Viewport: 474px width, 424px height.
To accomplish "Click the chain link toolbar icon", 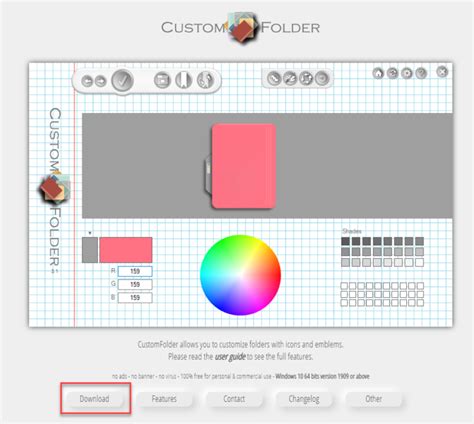I will tap(274, 79).
